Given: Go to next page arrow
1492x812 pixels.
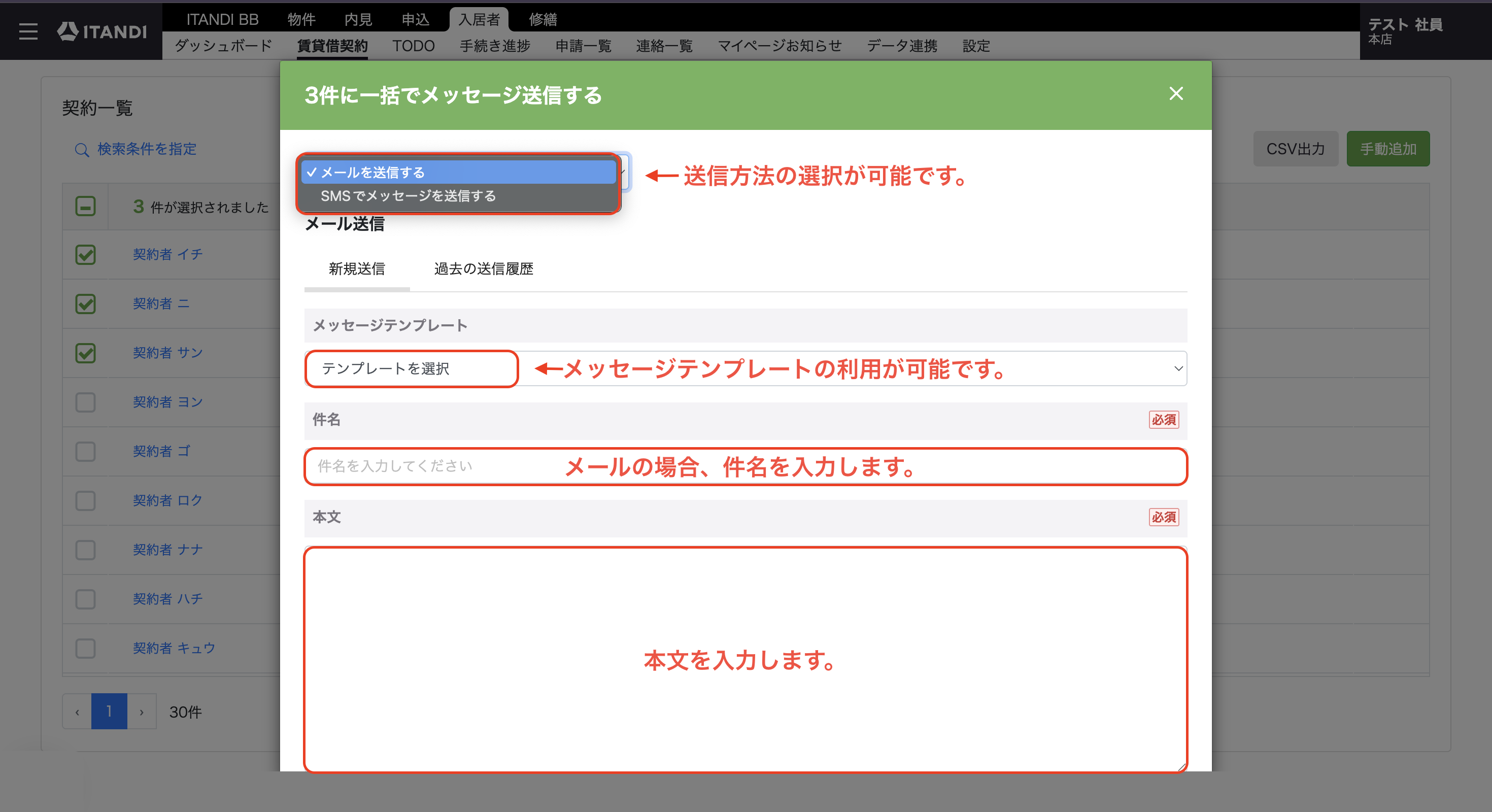Looking at the screenshot, I should [141, 711].
